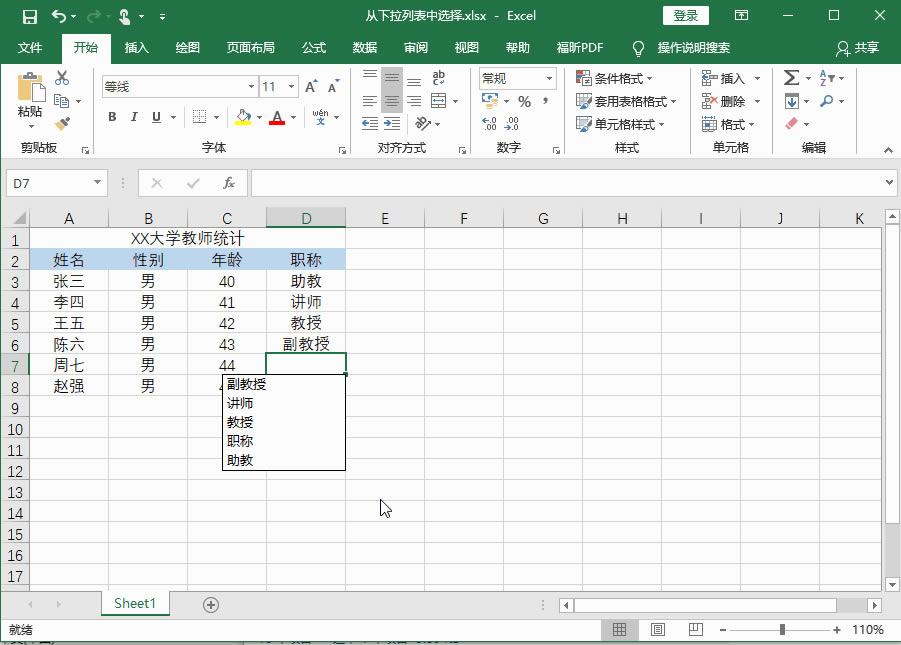Open the 公式 ribbon tab
The height and width of the screenshot is (645, 901).
(314, 47)
